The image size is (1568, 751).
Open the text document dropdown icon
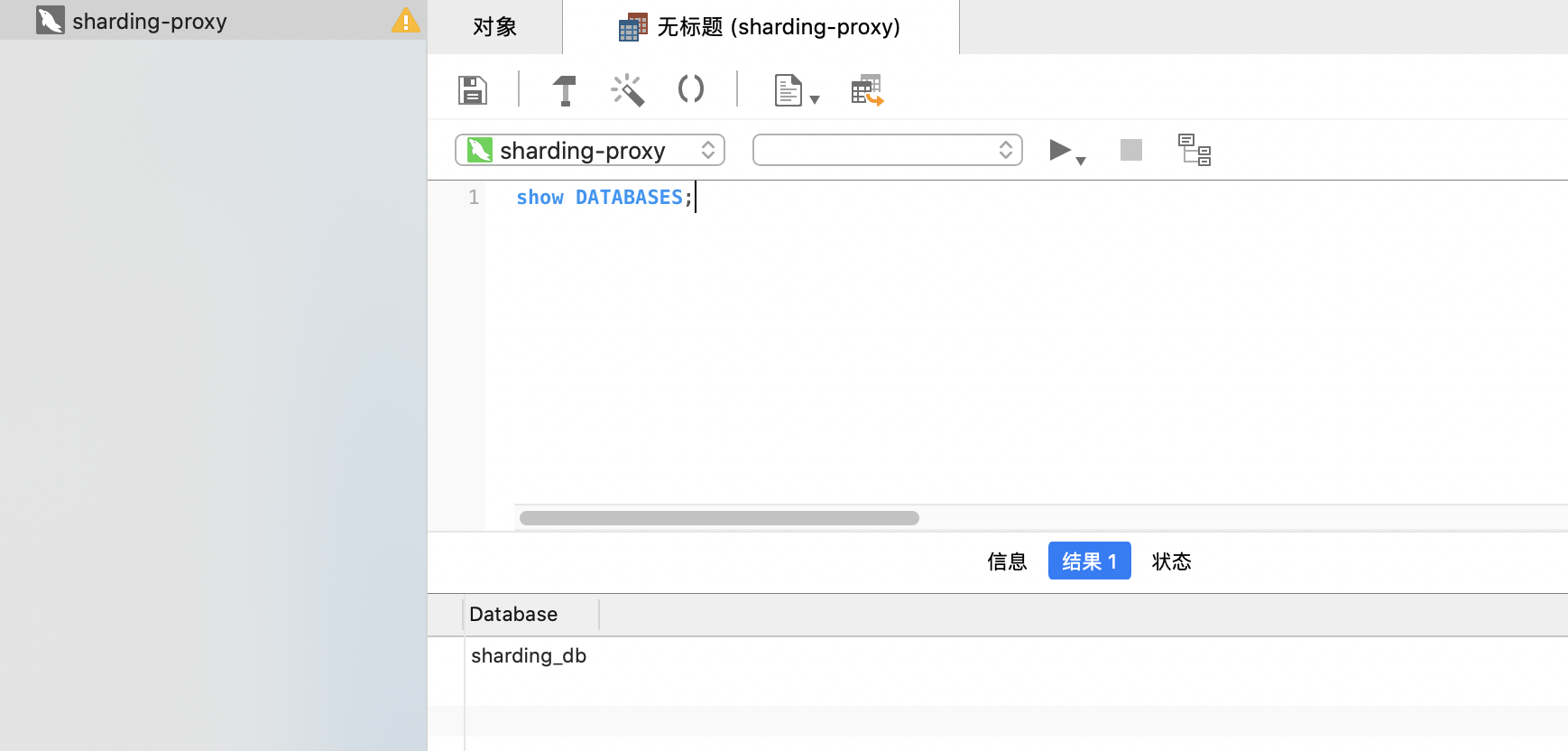pos(796,90)
